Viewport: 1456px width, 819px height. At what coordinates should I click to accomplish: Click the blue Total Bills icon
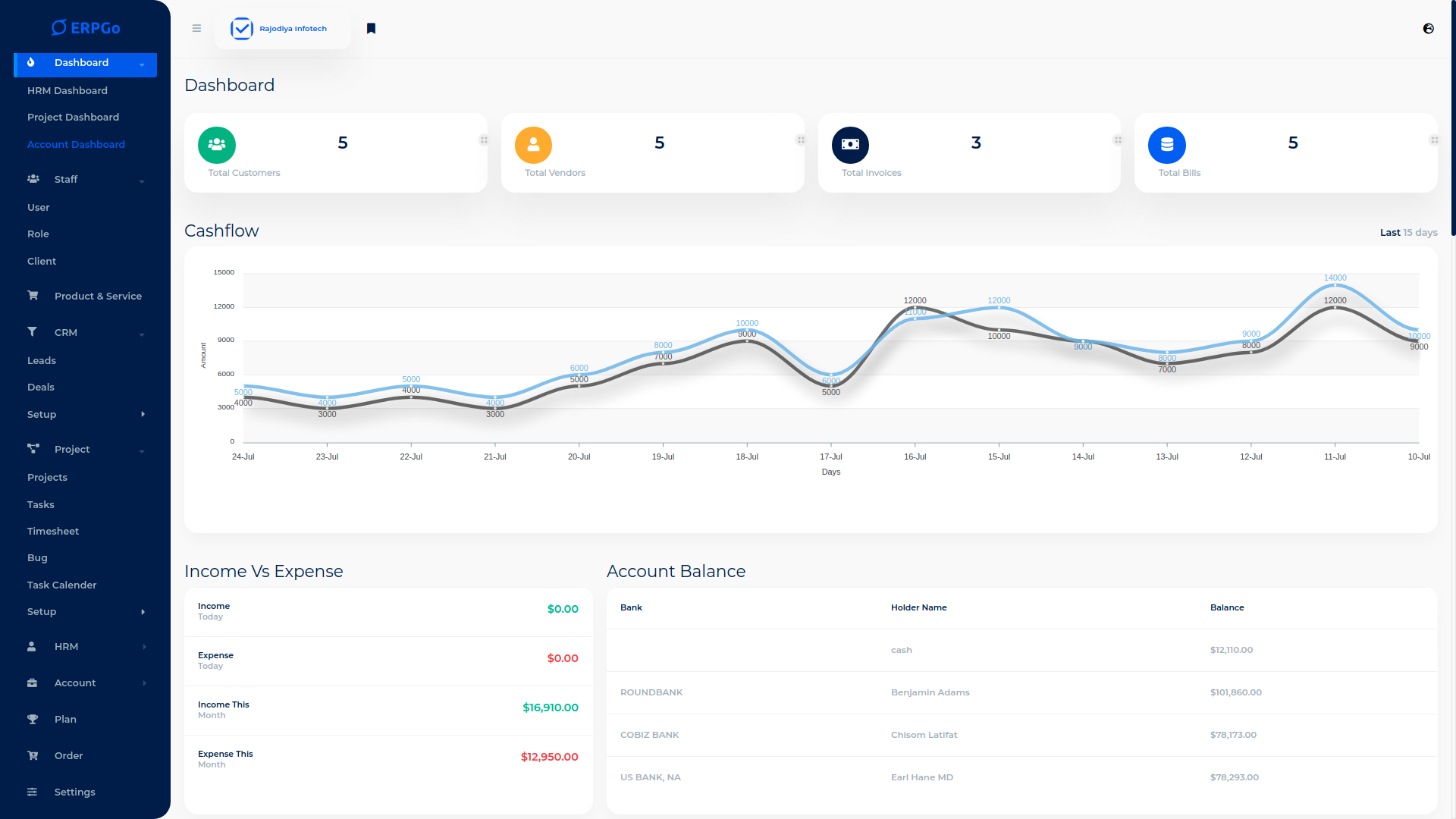1166,145
